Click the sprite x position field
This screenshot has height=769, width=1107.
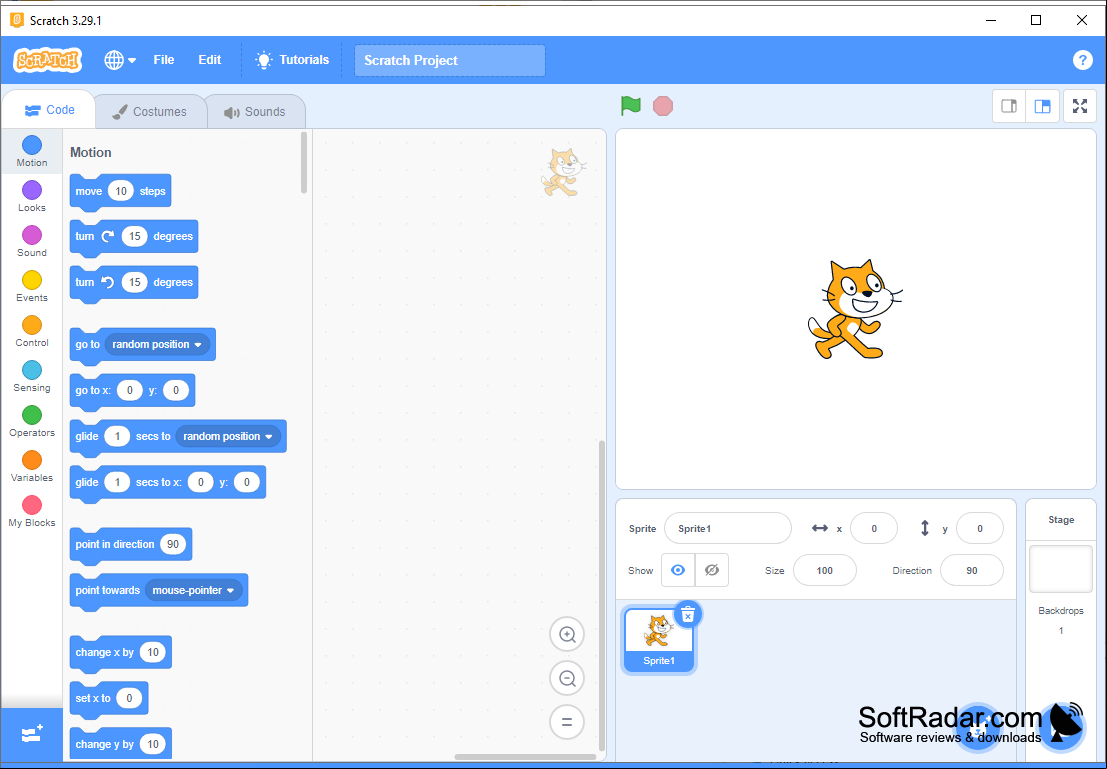pos(874,528)
